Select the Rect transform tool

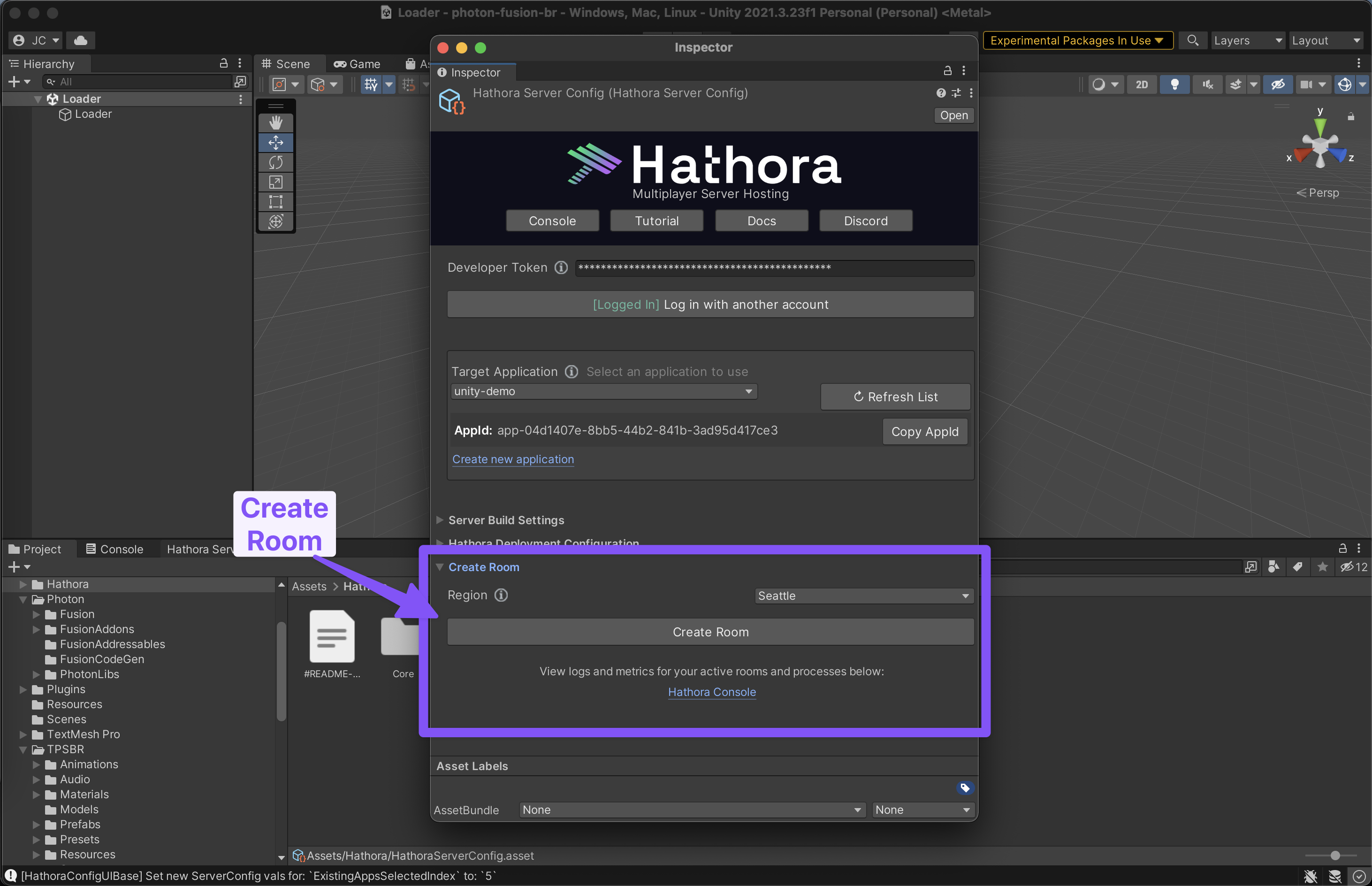tap(275, 201)
